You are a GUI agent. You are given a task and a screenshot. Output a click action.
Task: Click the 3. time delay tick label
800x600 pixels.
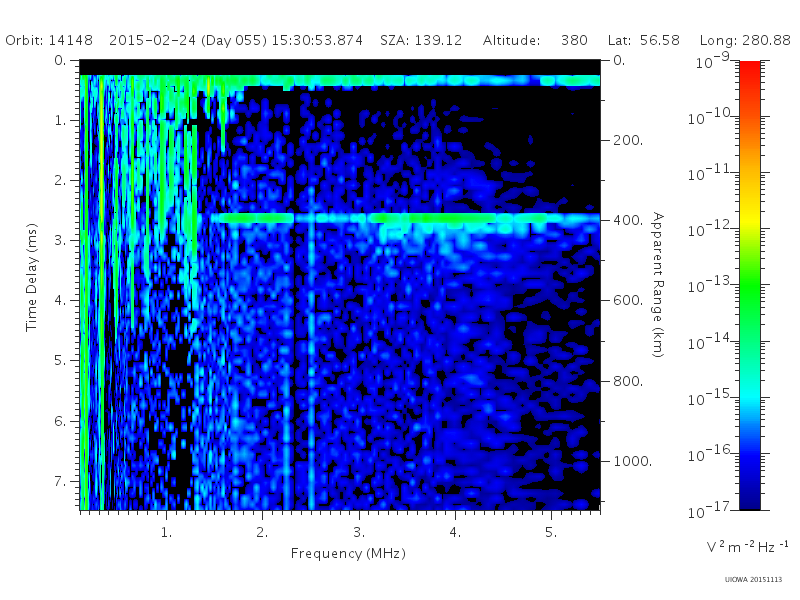pyautogui.click(x=60, y=240)
